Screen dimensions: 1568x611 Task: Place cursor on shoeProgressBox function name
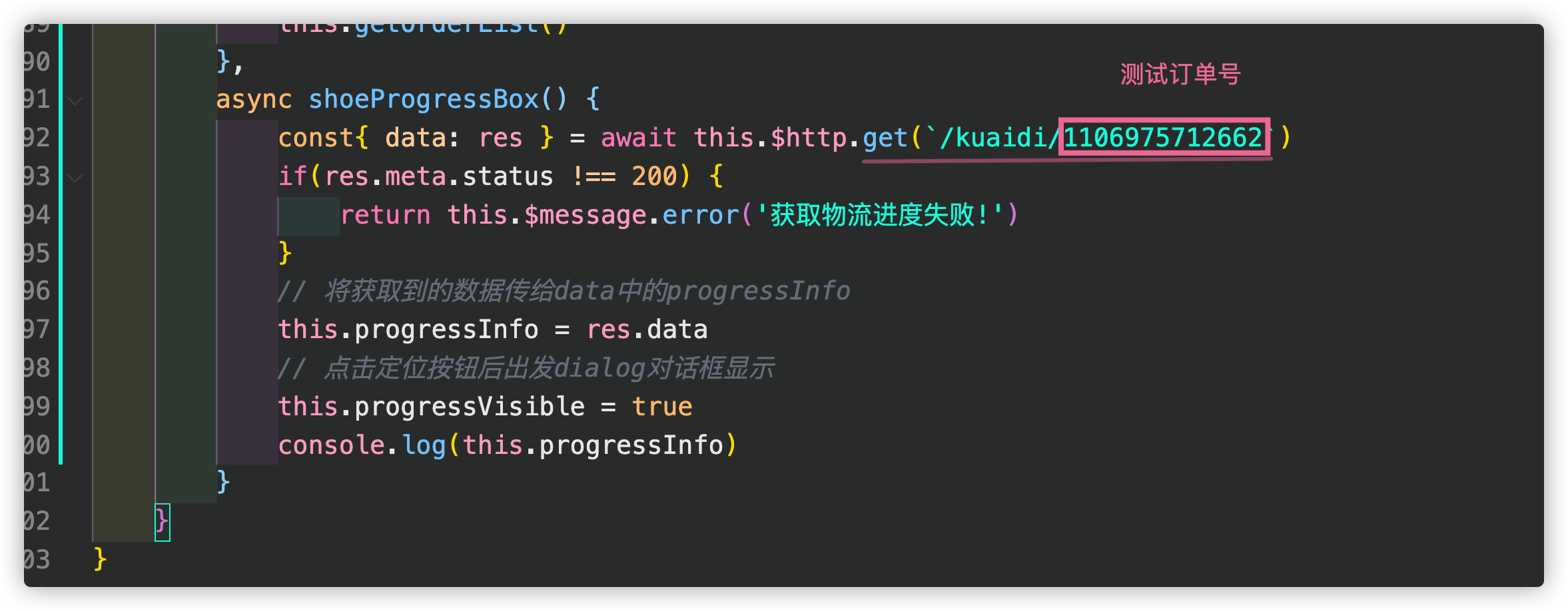point(424,99)
